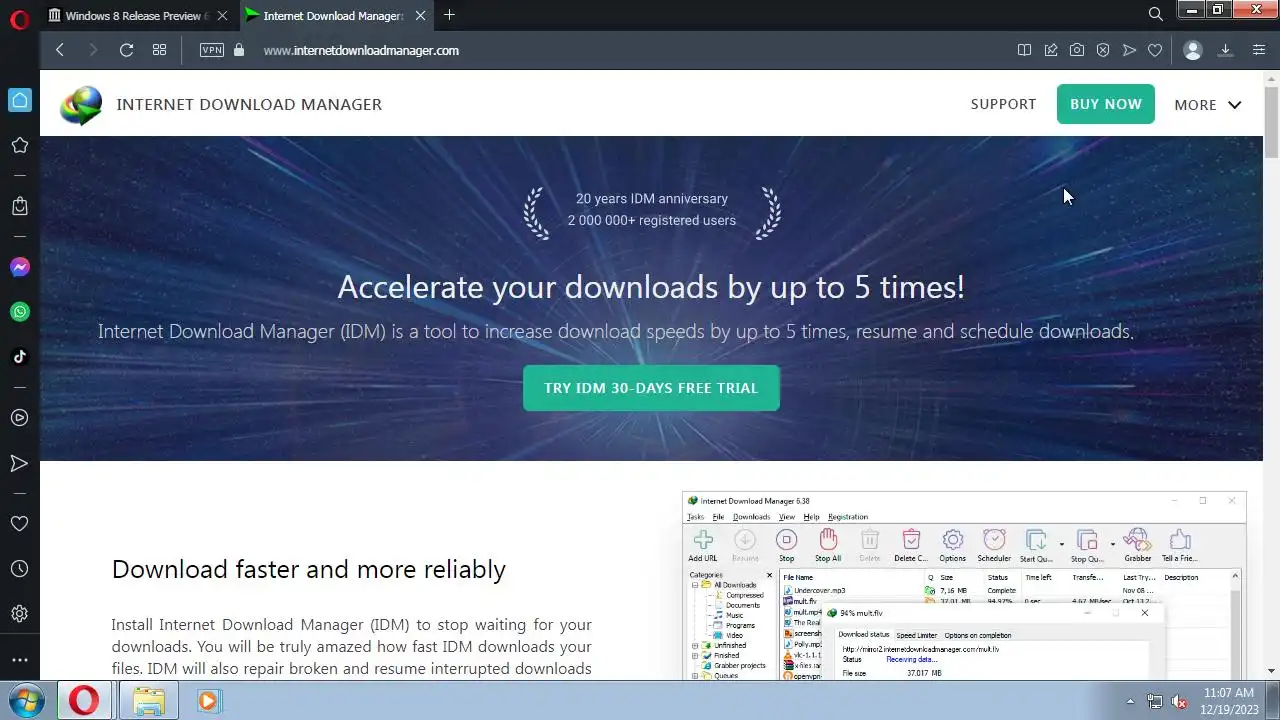Open sidebar shopping bag icon

pyautogui.click(x=19, y=206)
